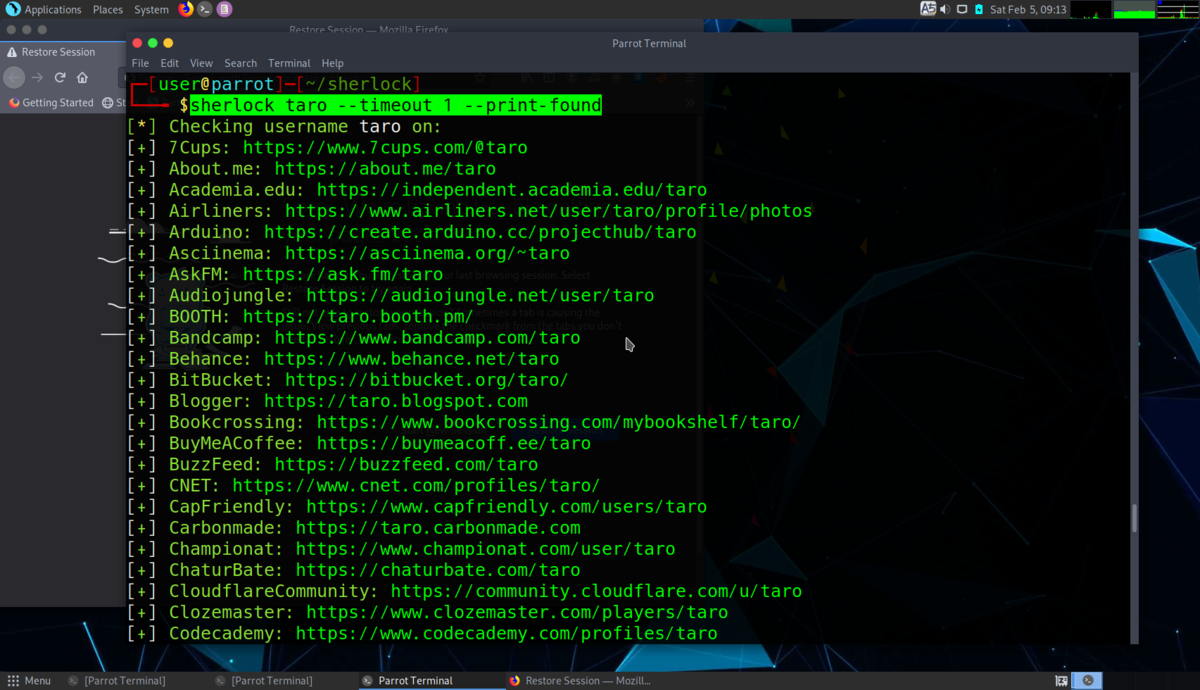Viewport: 1200px width, 690px height.
Task: Select the Restore Session tab in Firefox
Action: (60, 52)
